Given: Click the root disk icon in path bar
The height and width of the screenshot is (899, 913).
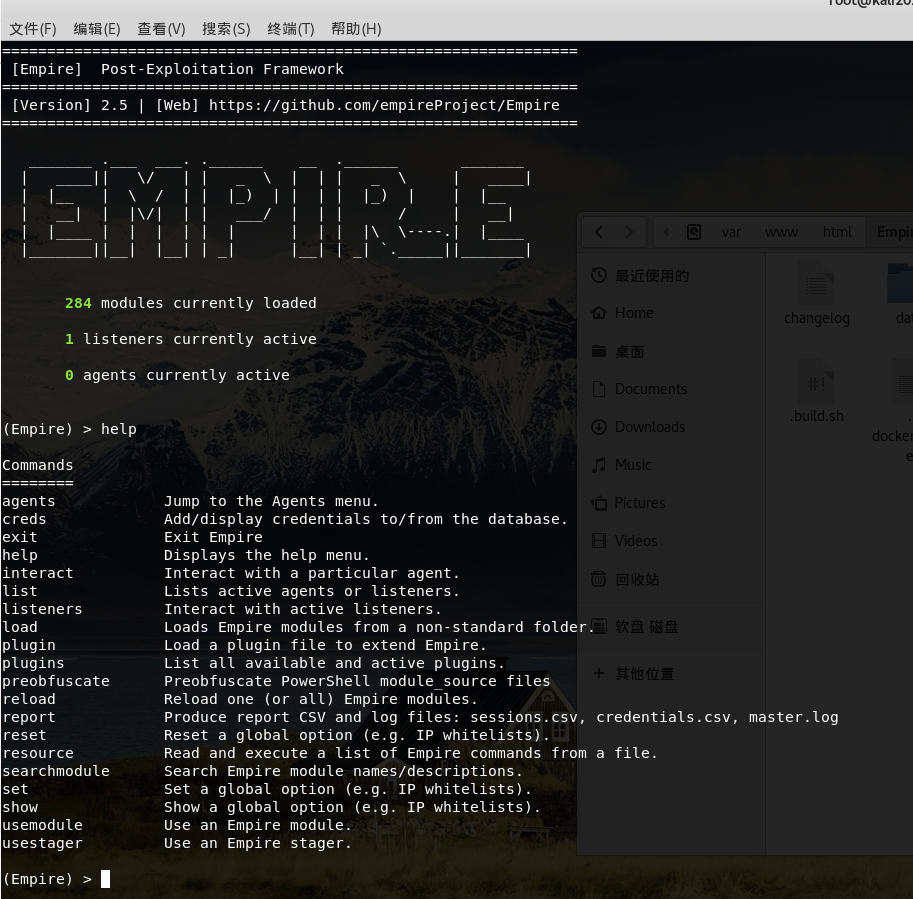Looking at the screenshot, I should coord(694,232).
